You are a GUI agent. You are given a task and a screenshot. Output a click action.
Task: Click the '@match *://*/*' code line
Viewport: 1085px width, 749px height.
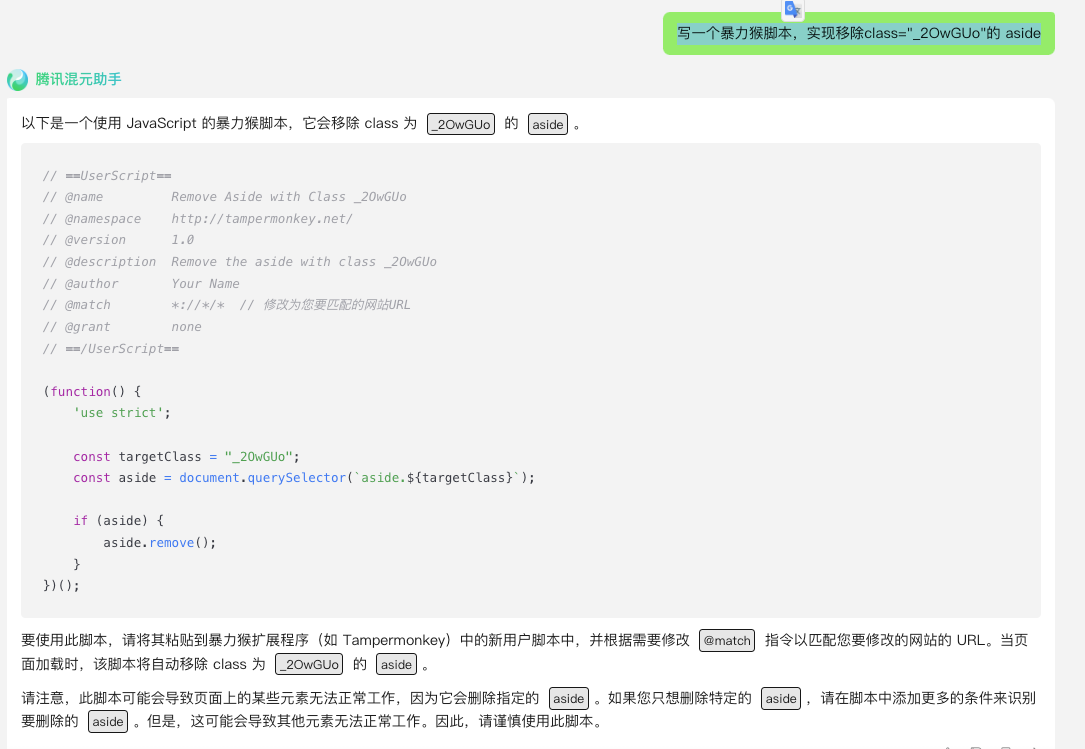[x=226, y=305]
